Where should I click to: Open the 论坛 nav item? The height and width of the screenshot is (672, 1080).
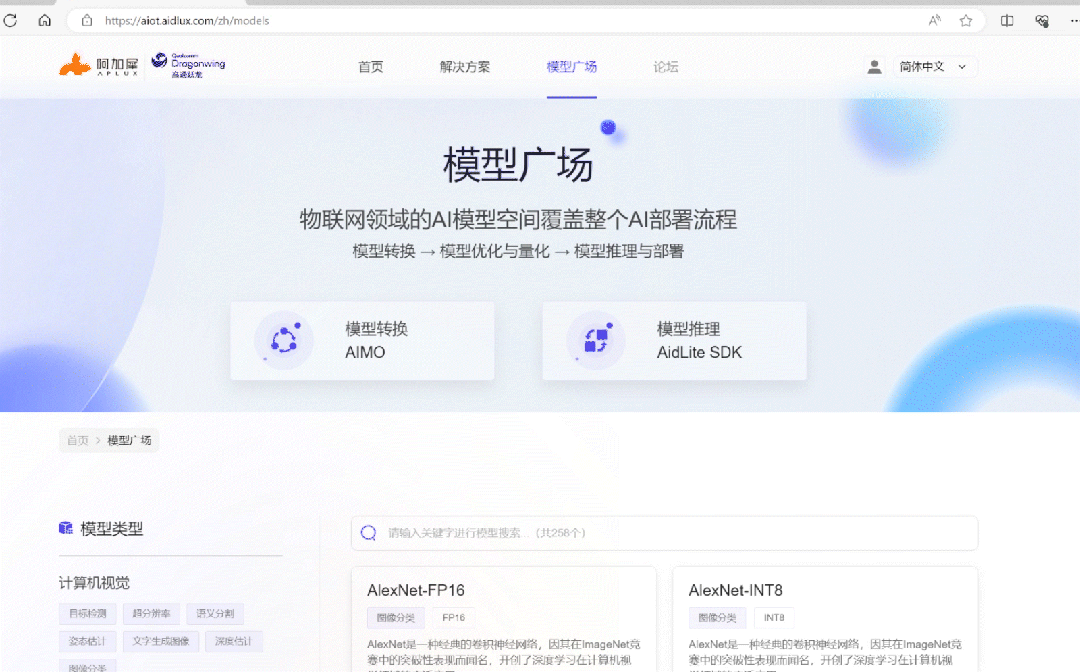click(x=666, y=66)
